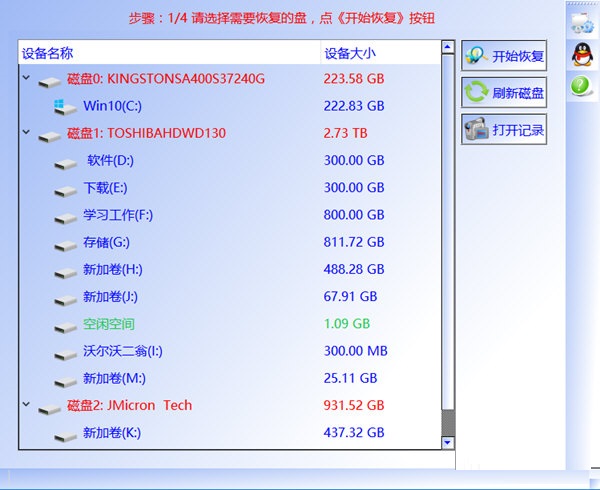Click the 1.09 GB free space size
The height and width of the screenshot is (490, 600).
pyautogui.click(x=347, y=324)
